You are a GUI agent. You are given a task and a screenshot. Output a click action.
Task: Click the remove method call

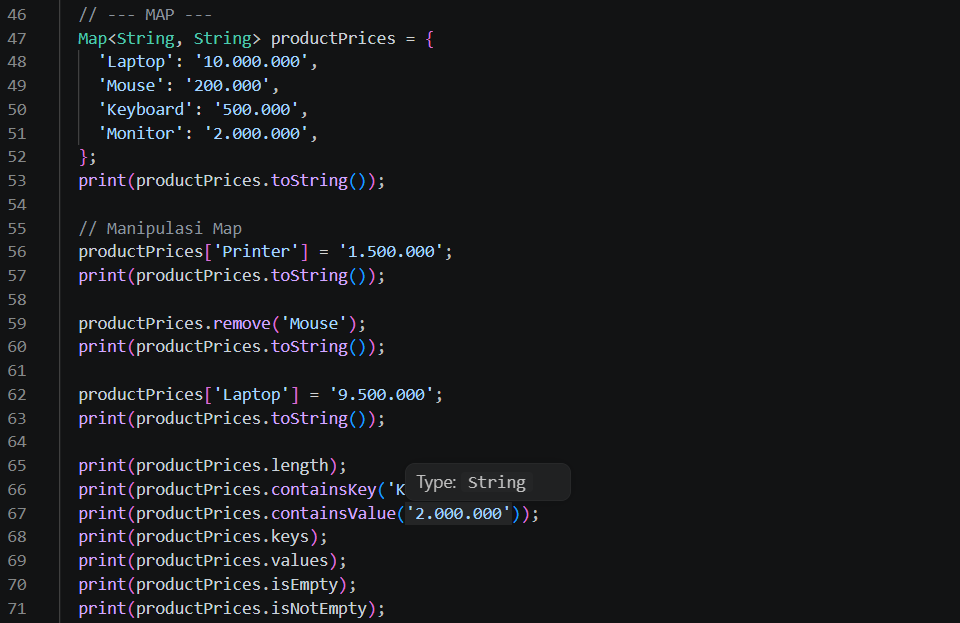click(x=241, y=323)
